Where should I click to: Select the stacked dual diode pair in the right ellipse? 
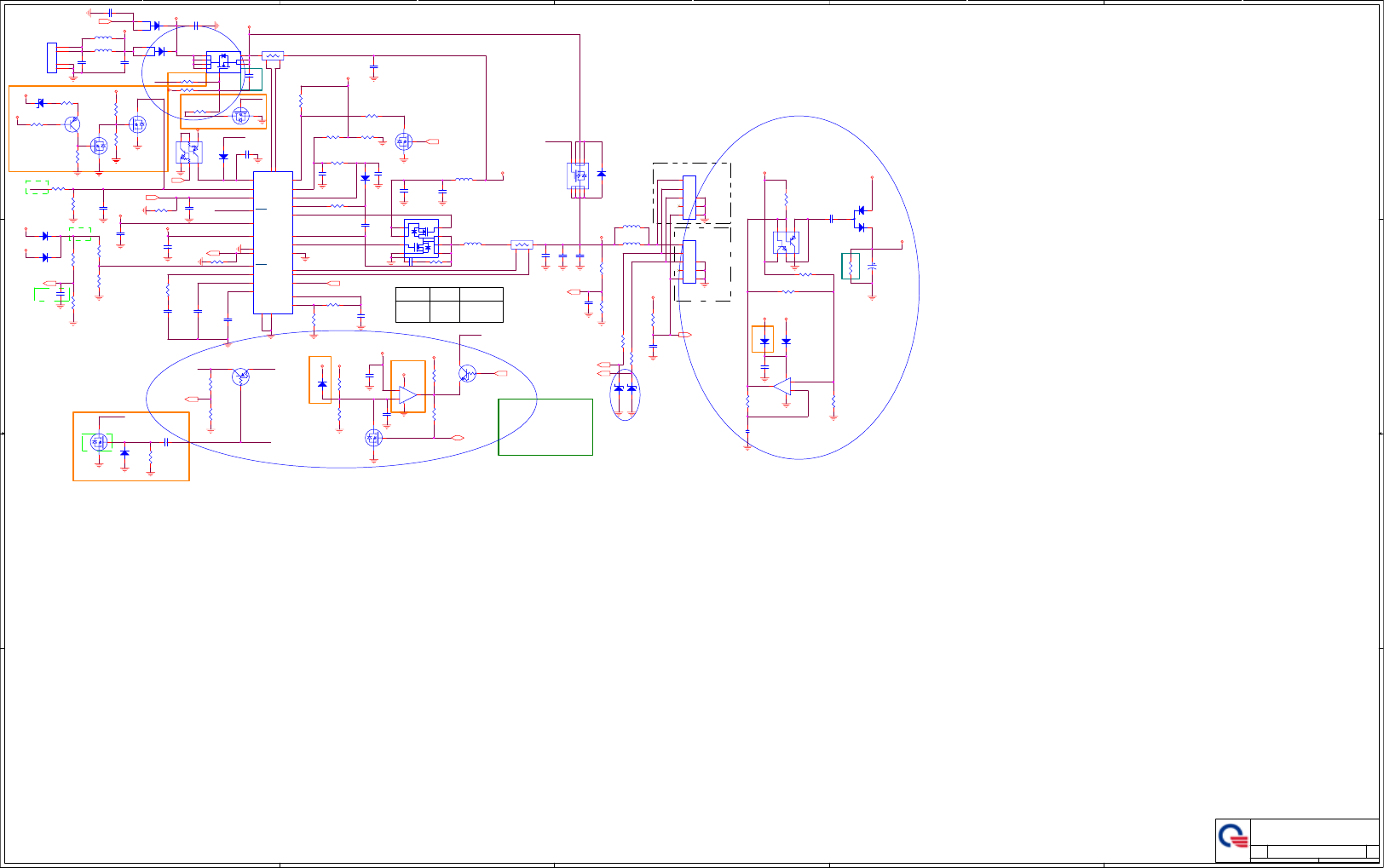(860, 219)
